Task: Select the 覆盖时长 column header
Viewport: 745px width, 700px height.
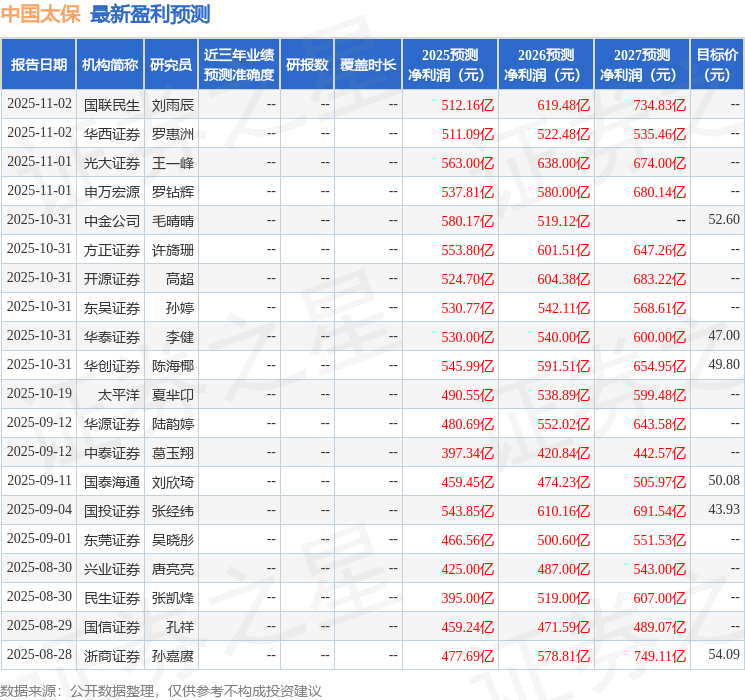Action: 368,65
